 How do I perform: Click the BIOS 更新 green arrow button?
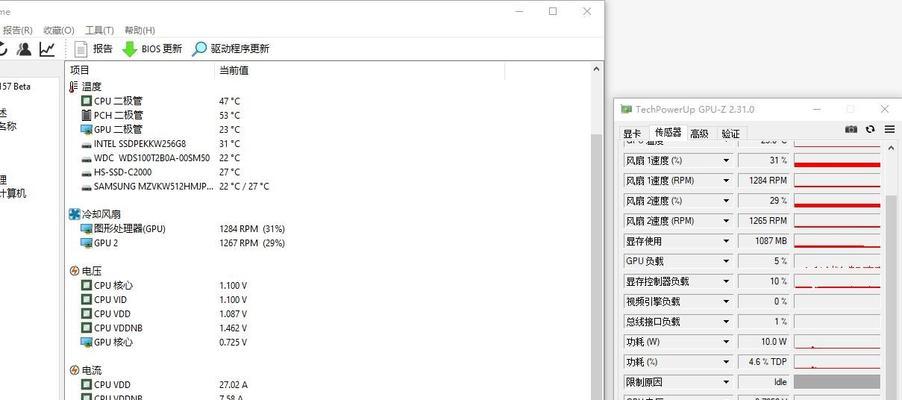[x=152, y=49]
